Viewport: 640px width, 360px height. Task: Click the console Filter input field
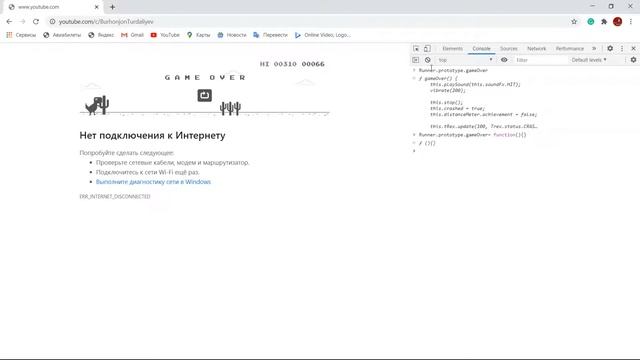click(540, 60)
